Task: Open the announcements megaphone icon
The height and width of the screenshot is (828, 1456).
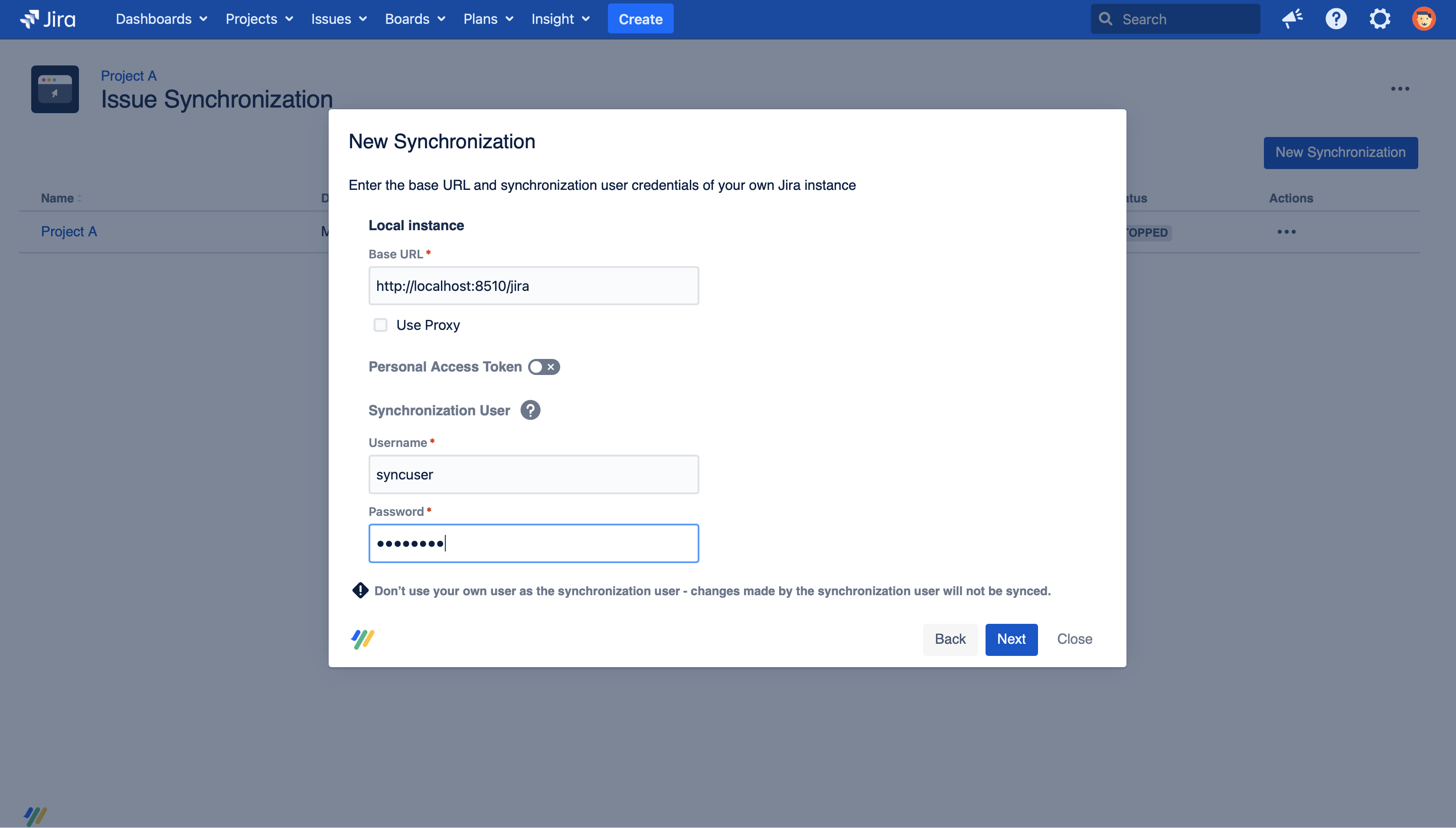Action: [1292, 18]
